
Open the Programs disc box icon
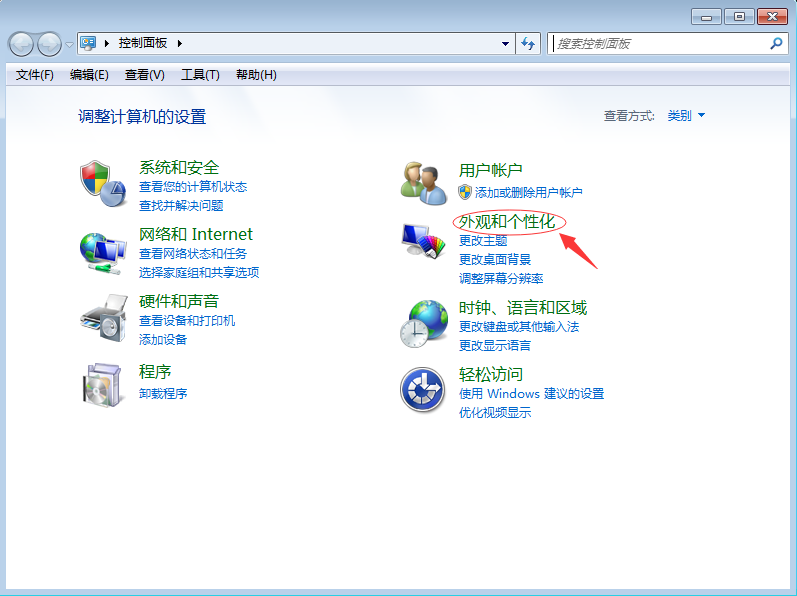(101, 385)
